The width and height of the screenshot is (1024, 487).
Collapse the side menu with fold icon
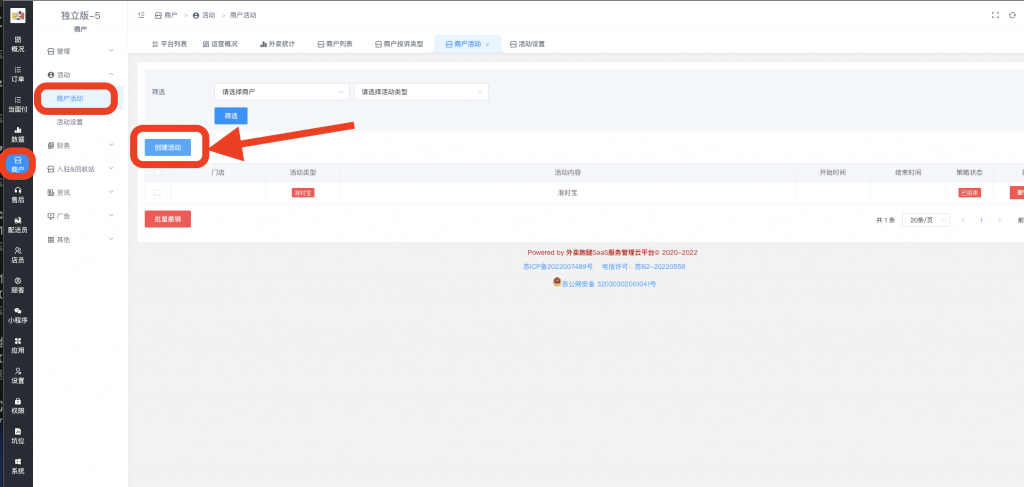tap(142, 15)
